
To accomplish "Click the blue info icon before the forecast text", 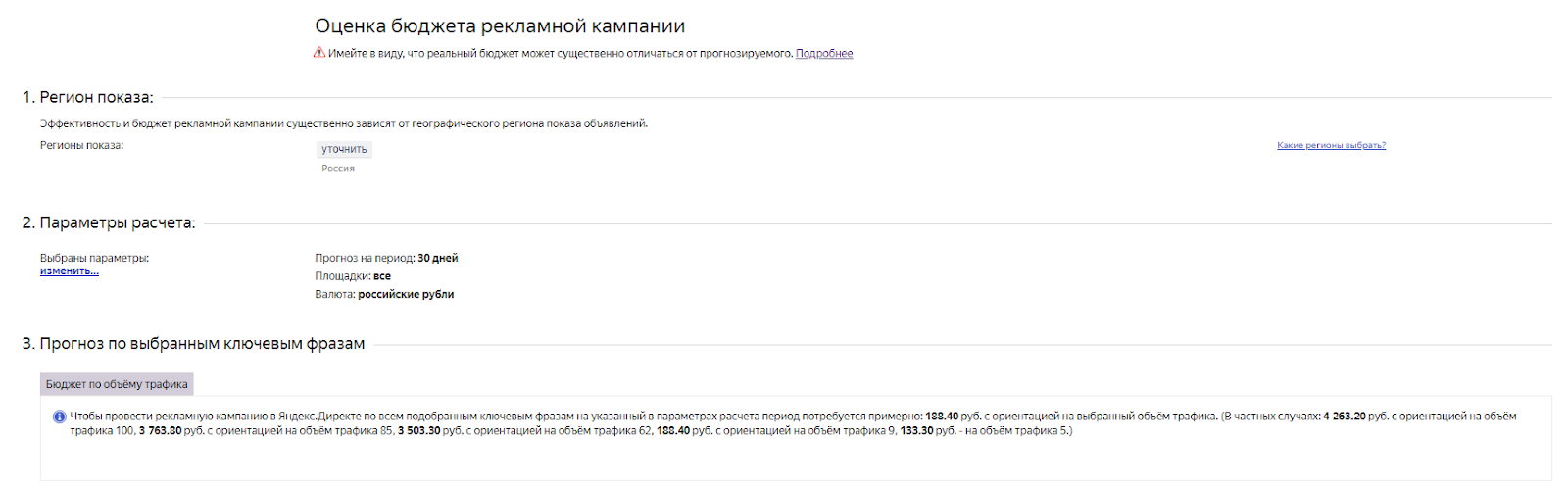I will [x=59, y=416].
